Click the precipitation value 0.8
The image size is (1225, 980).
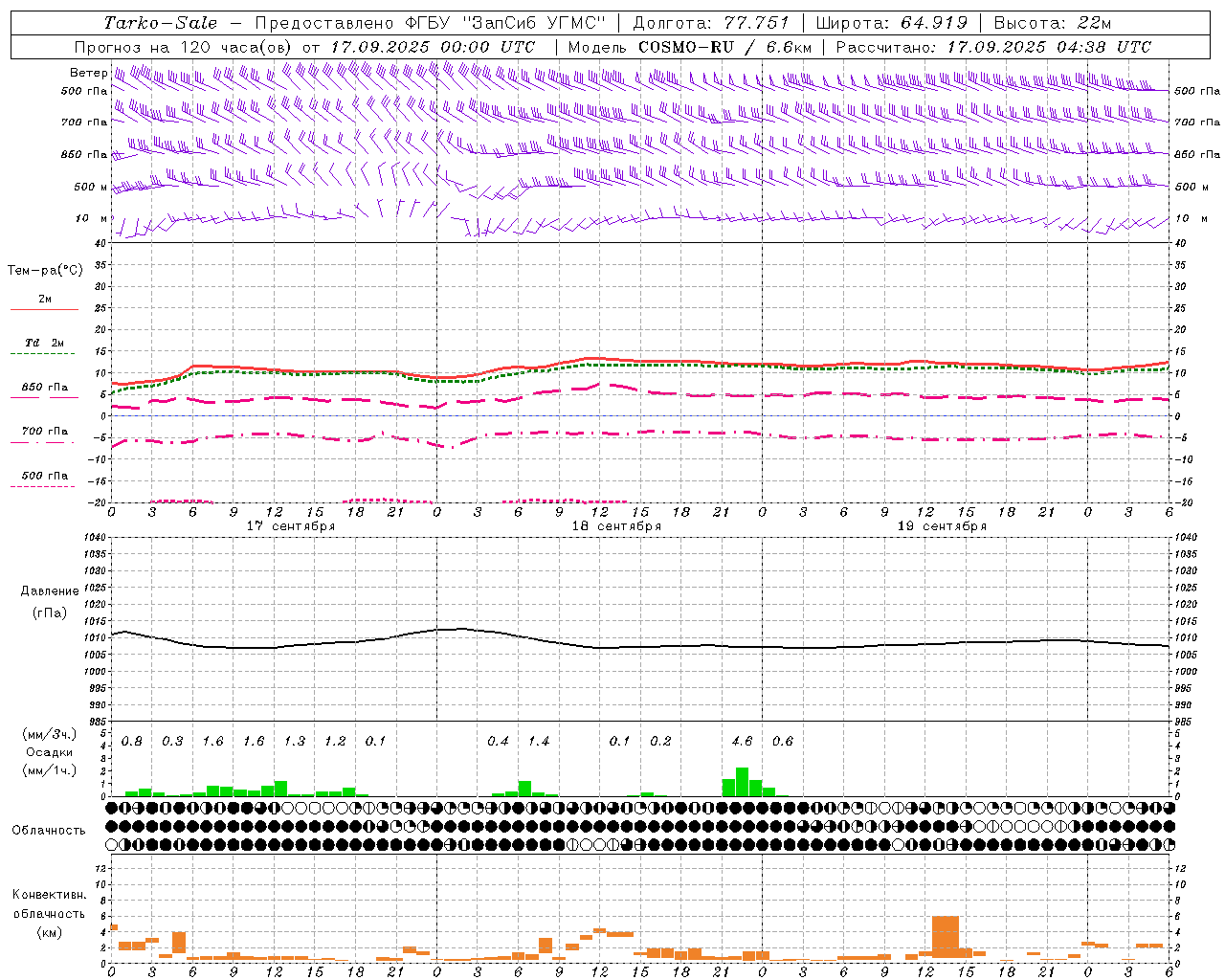point(132,741)
